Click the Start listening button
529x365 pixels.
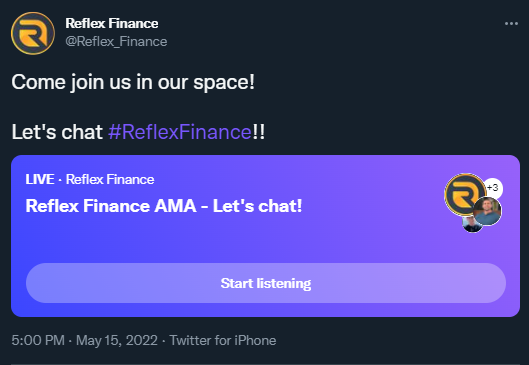[266, 283]
